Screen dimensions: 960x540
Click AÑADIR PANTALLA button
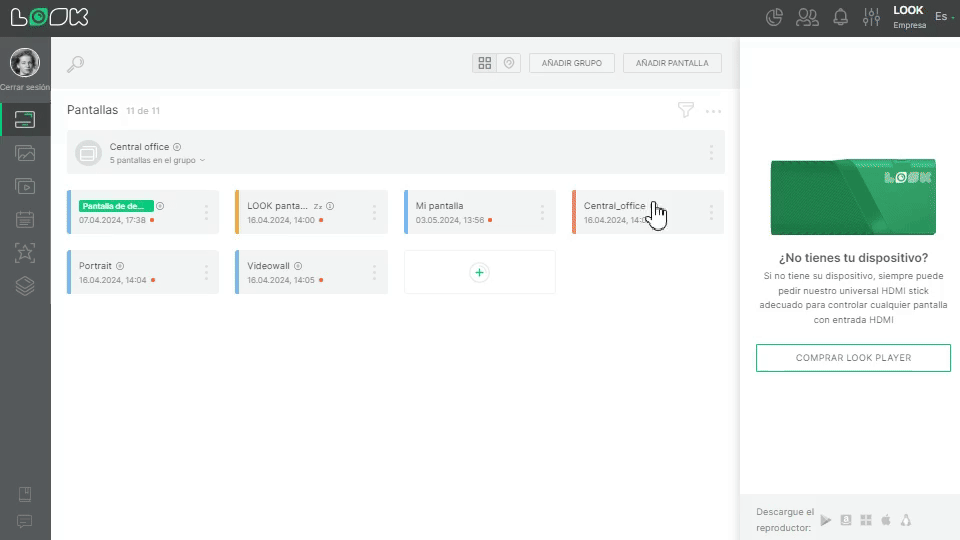[672, 63]
